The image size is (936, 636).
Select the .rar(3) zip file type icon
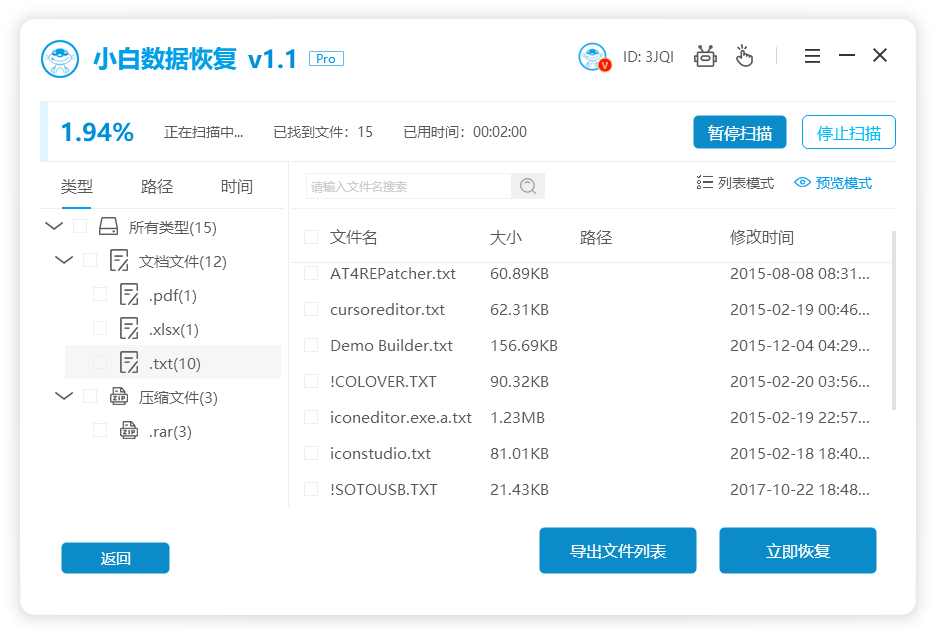[x=129, y=431]
